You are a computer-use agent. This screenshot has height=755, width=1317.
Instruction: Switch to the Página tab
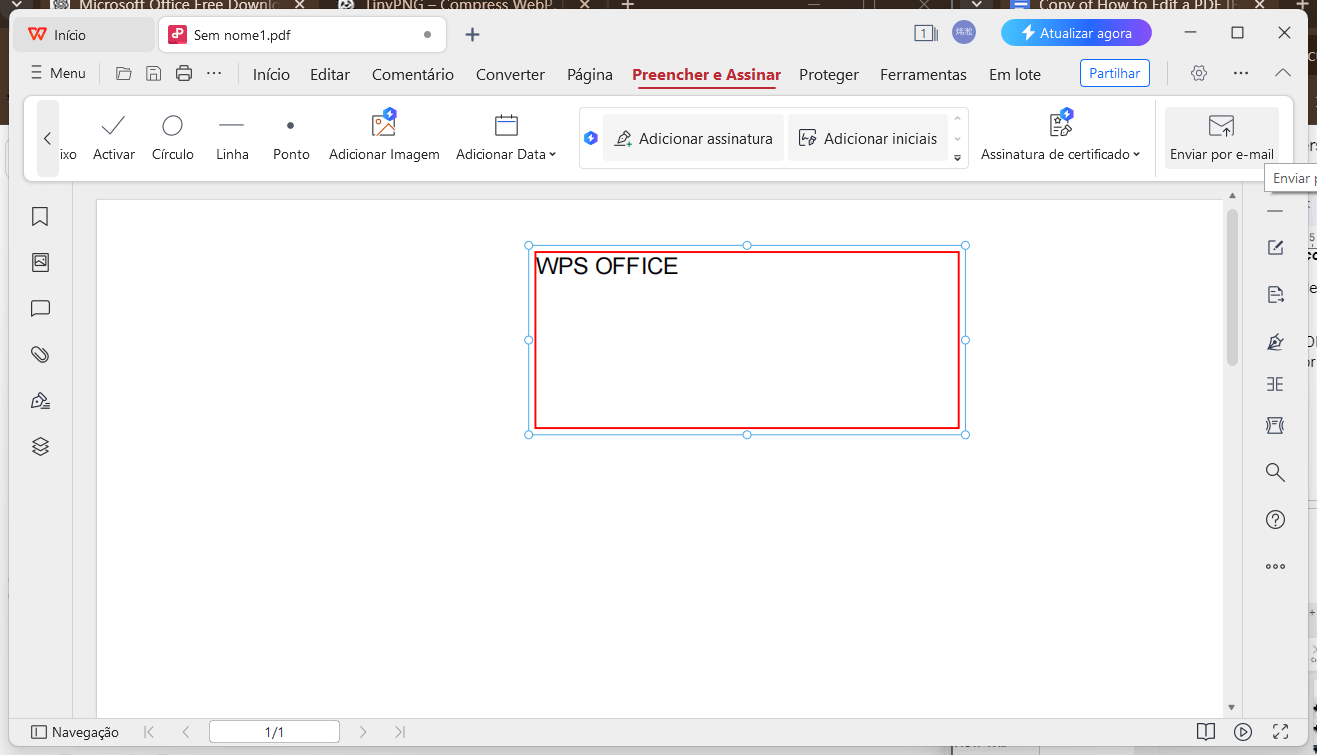590,74
